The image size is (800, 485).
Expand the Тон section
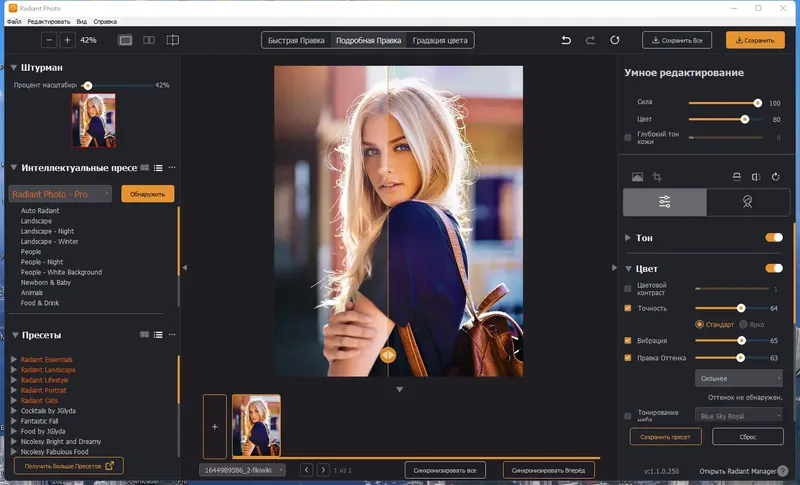click(628, 238)
